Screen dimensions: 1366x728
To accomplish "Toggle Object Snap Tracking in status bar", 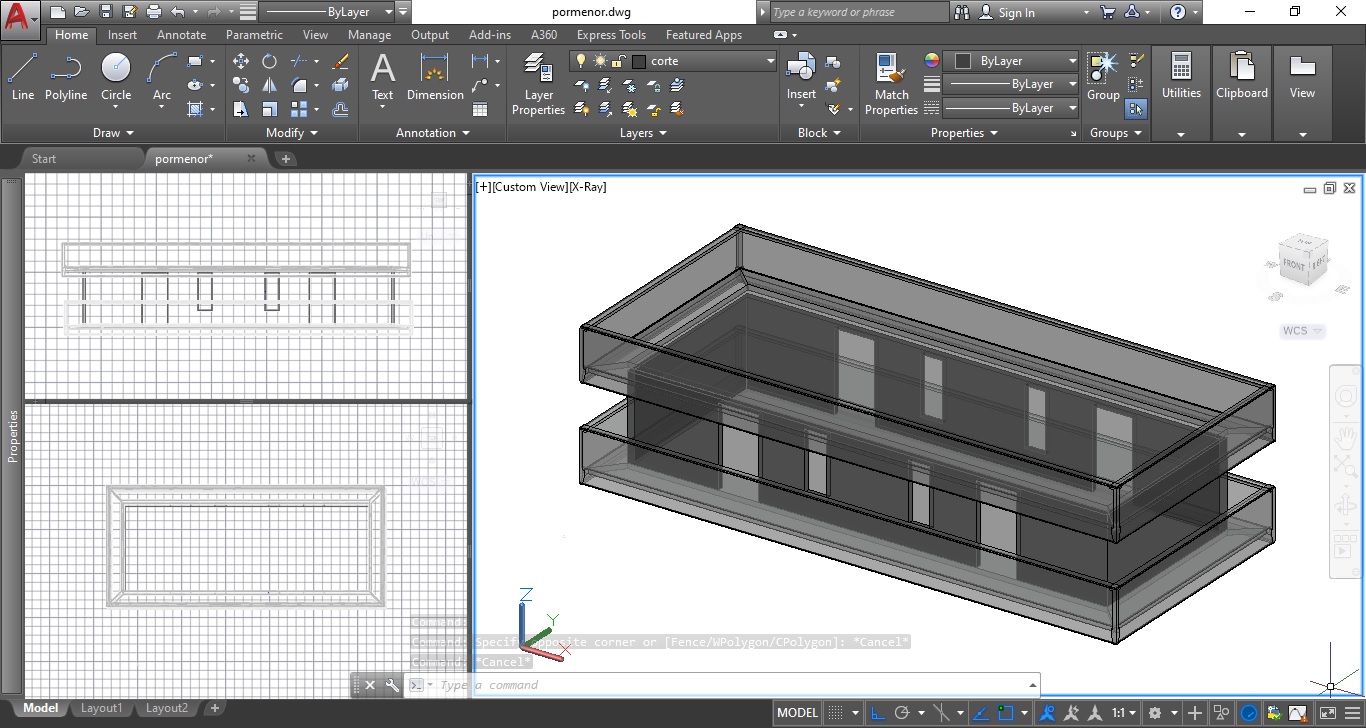I will point(982,713).
